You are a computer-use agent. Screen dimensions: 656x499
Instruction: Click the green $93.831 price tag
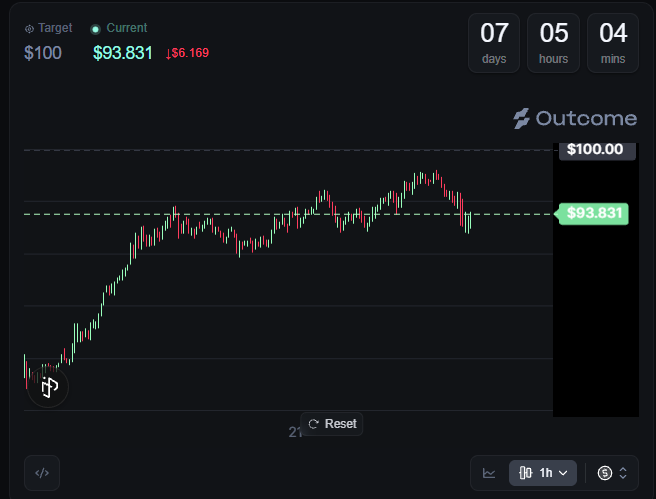pyautogui.click(x=593, y=214)
